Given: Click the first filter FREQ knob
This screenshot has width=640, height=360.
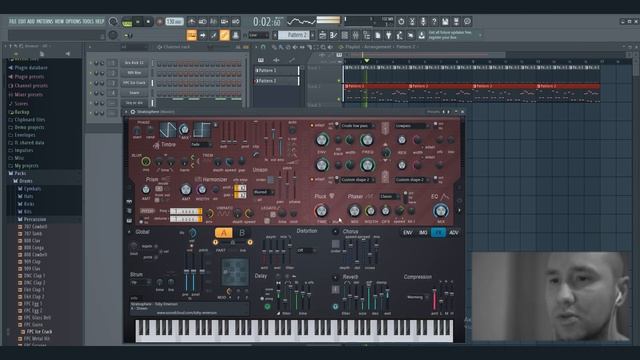Looking at the screenshot, I should (x=367, y=140).
